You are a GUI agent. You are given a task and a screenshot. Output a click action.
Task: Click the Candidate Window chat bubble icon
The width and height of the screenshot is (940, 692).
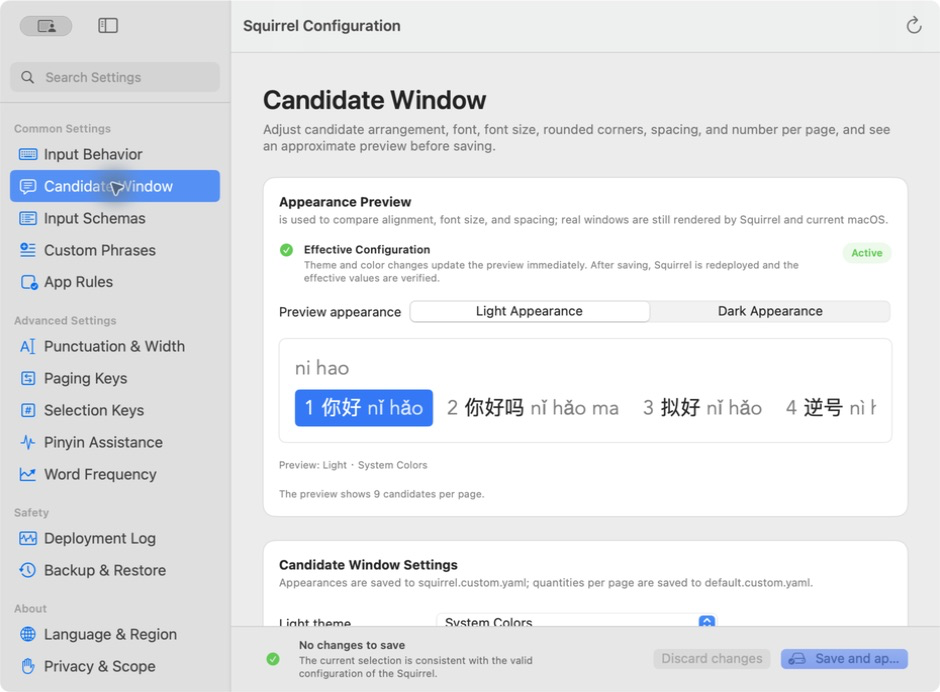(28, 186)
